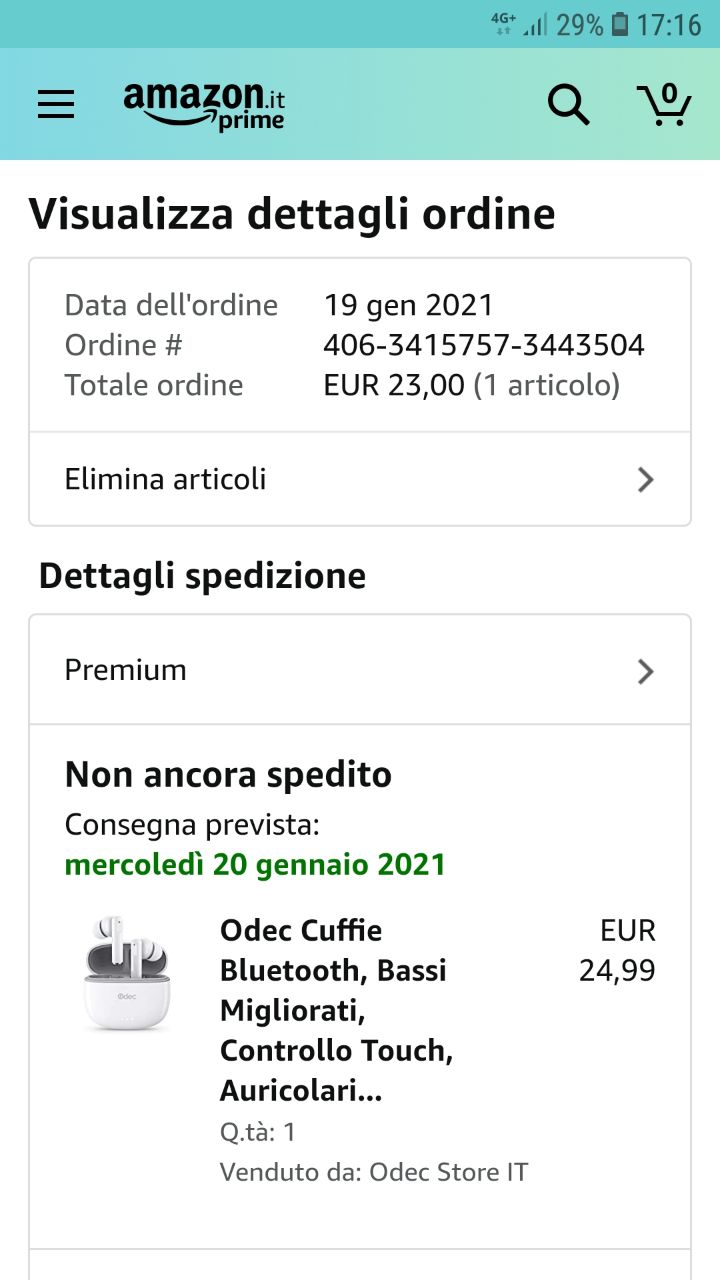This screenshot has height=1280, width=720.
Task: Tap the Amazon.it Prime logo
Action: coord(204,105)
